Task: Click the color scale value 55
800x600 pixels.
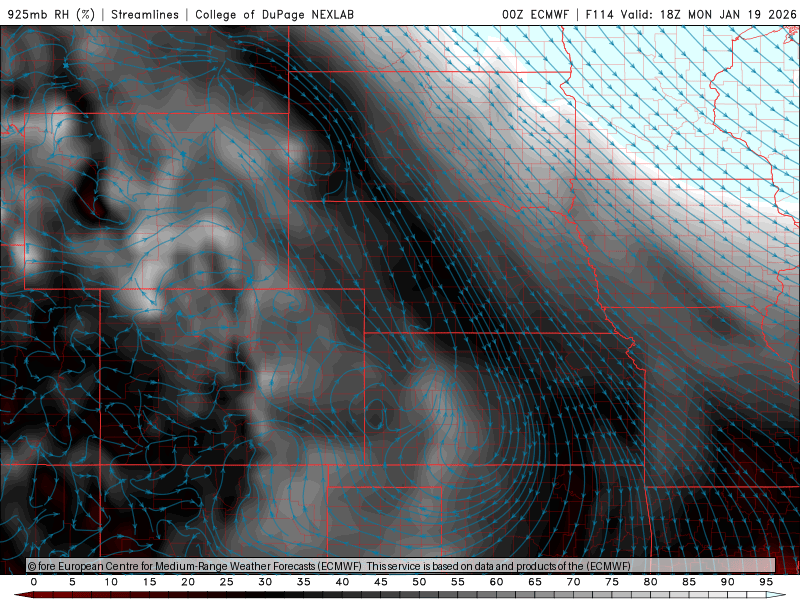Action: pos(458,582)
